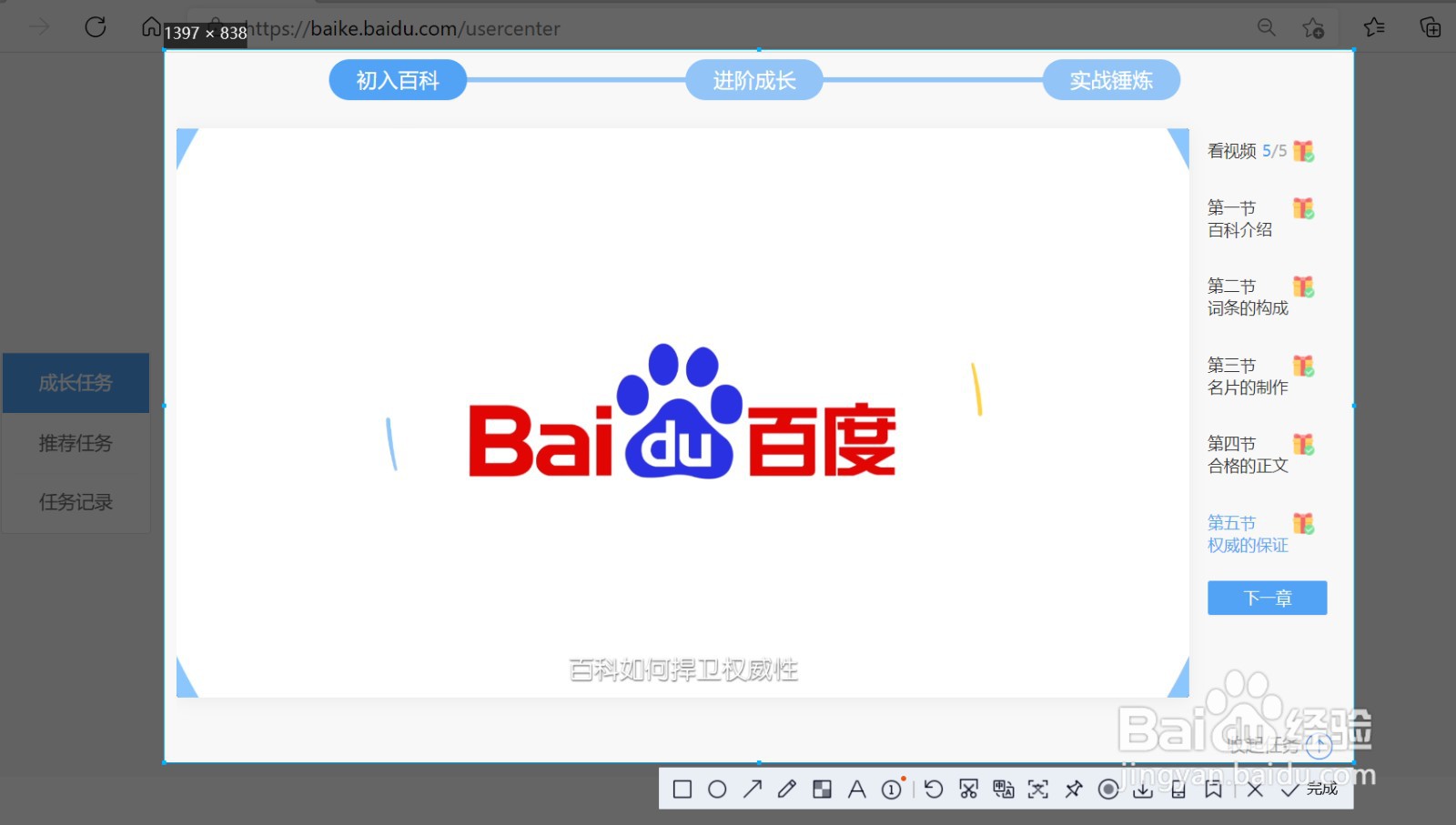Click the browser home icon
Viewport: 1456px width, 825px height.
pyautogui.click(x=151, y=27)
